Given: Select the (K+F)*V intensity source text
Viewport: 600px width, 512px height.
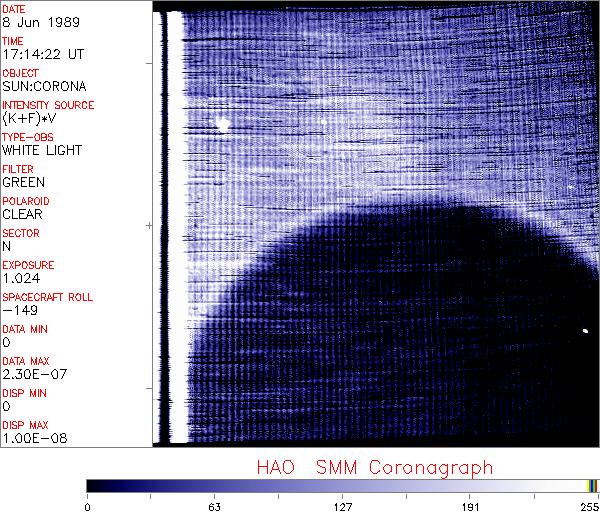Looking at the screenshot, I should click(28, 118).
